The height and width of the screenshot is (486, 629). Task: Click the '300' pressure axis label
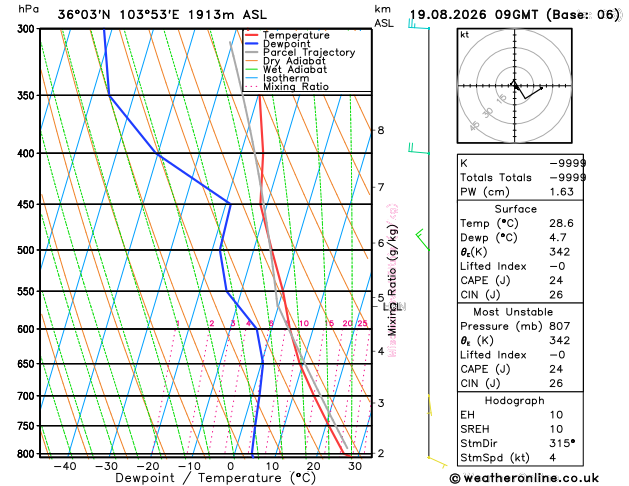[28, 29]
